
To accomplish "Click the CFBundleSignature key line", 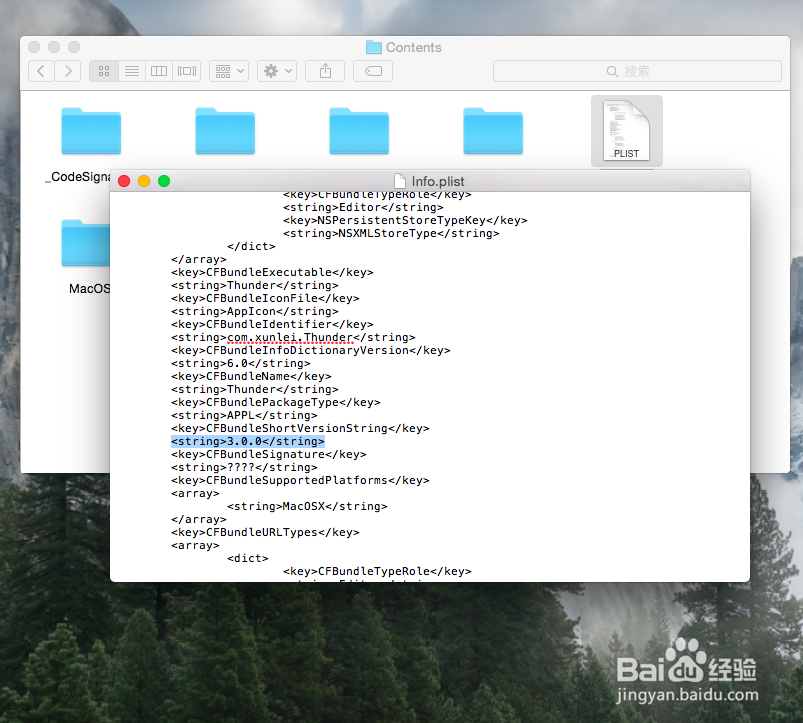I will tap(268, 454).
